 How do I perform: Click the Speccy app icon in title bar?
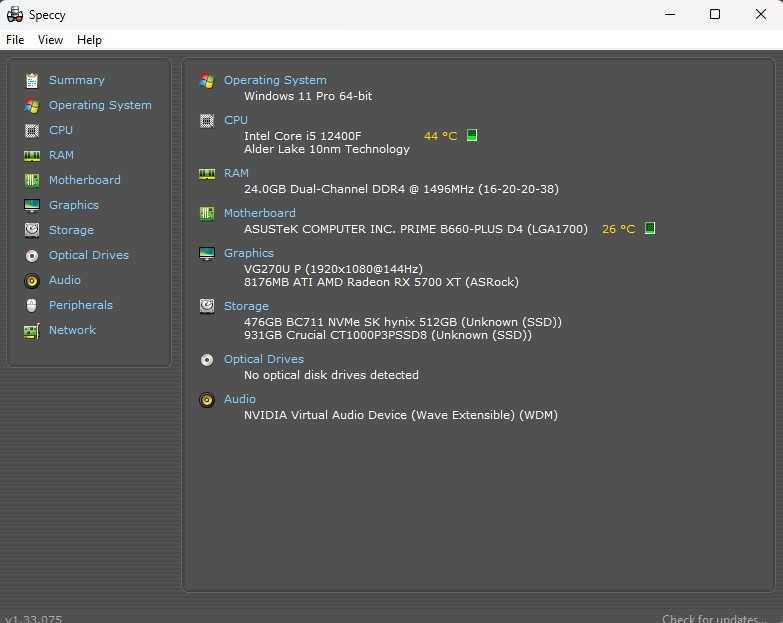pyautogui.click(x=14, y=14)
